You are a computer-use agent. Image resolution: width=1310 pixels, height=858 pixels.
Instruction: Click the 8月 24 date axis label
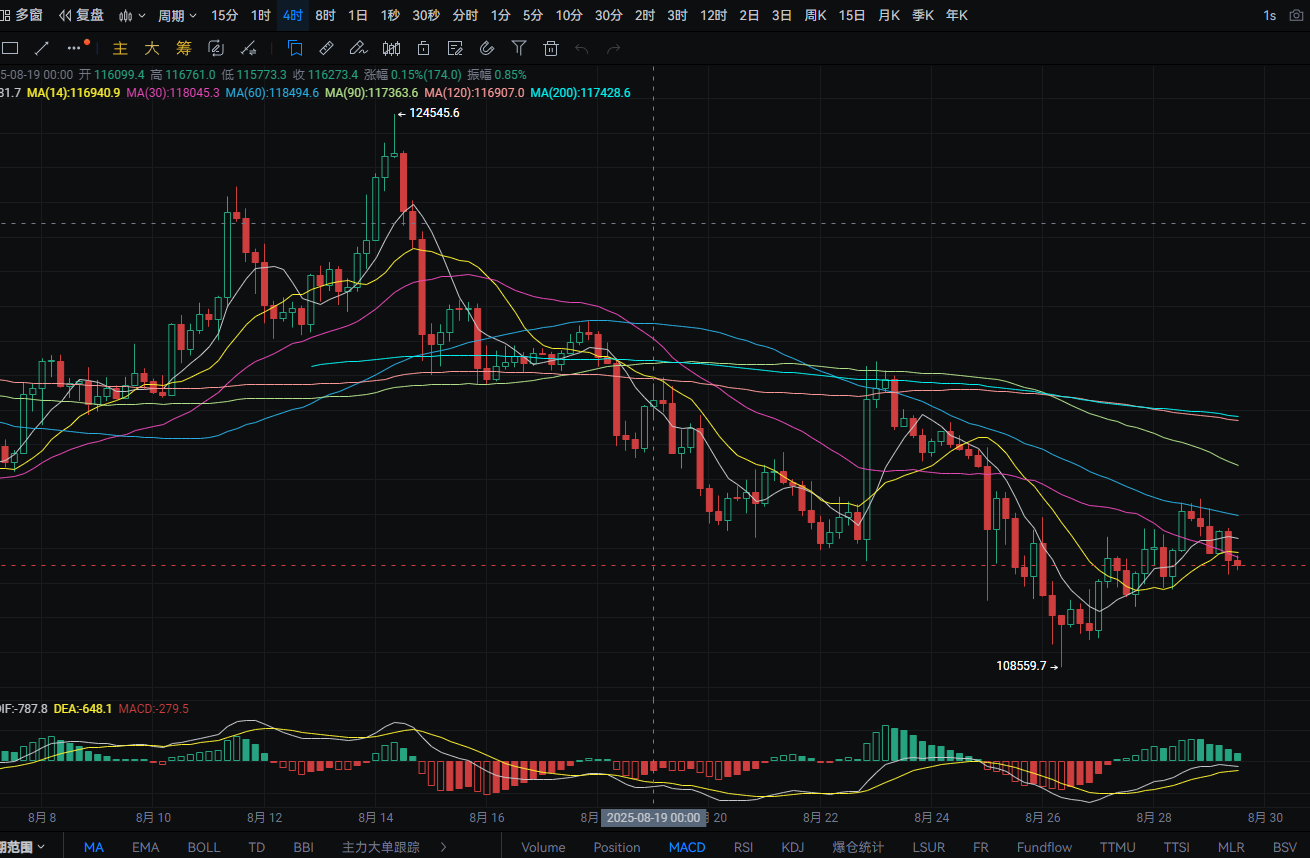click(x=930, y=817)
